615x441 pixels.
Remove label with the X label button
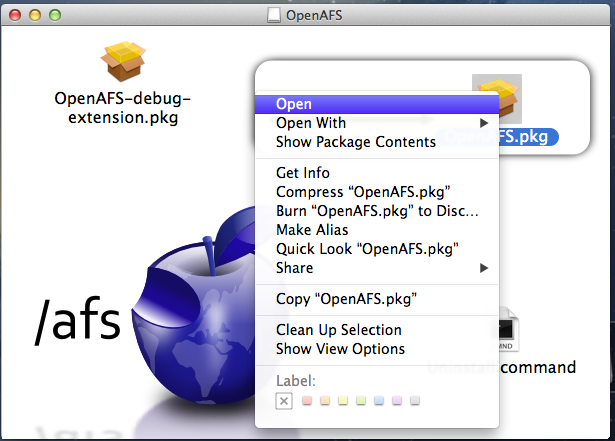coord(284,401)
